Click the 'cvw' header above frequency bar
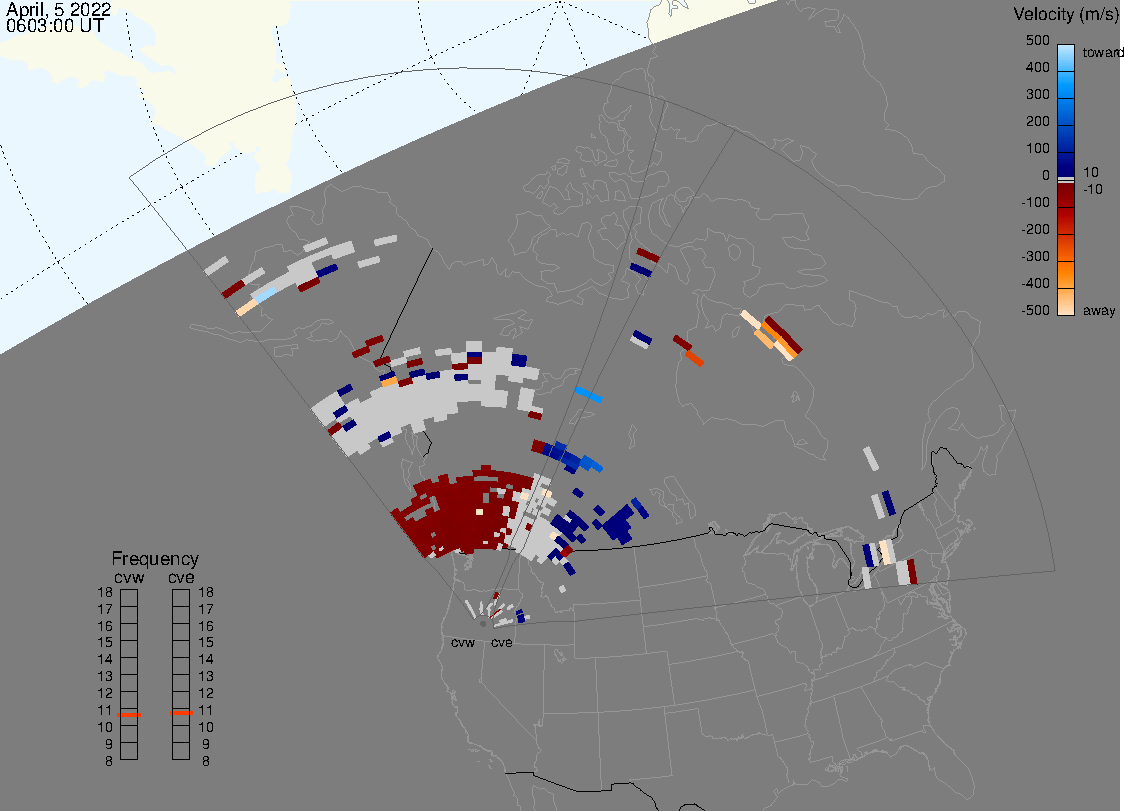 click(129, 578)
